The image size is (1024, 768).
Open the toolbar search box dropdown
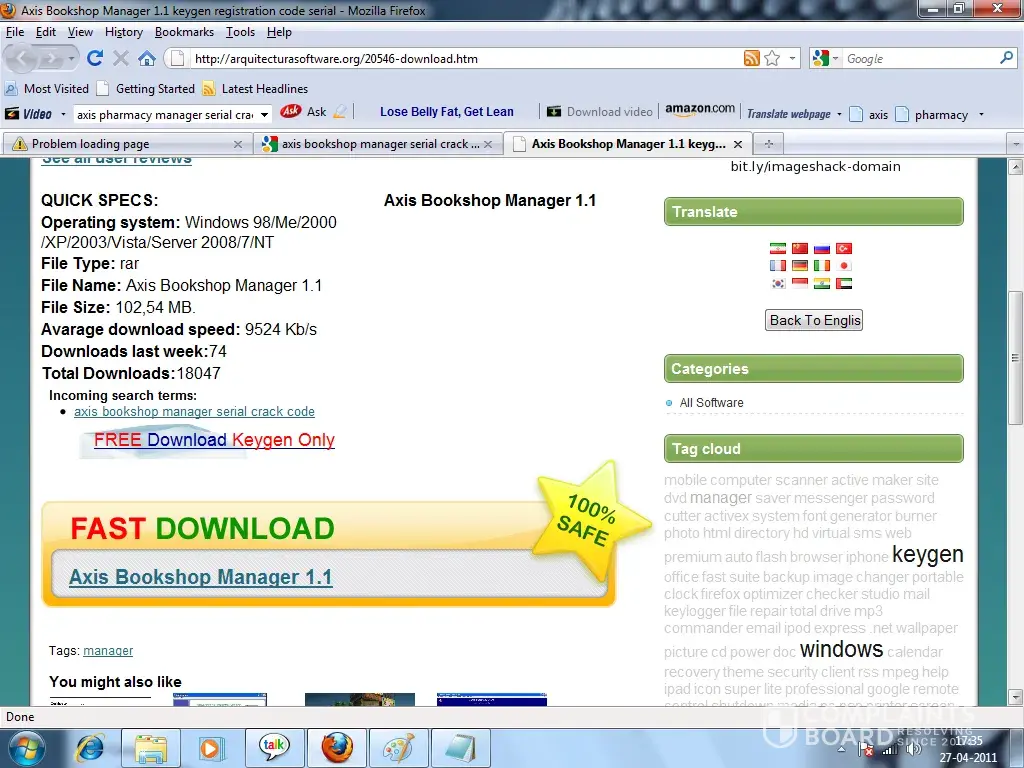[x=264, y=115]
